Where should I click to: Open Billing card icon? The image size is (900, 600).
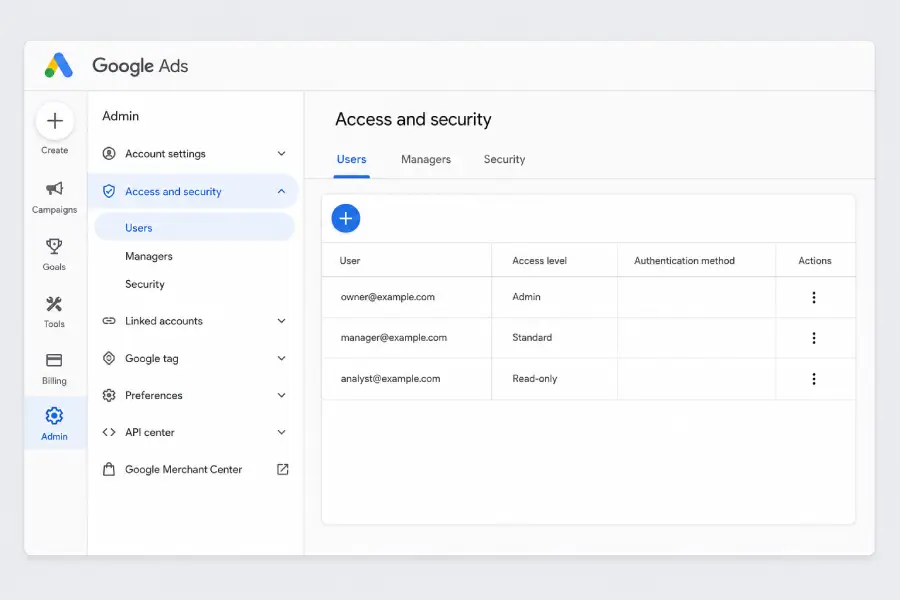[x=54, y=360]
